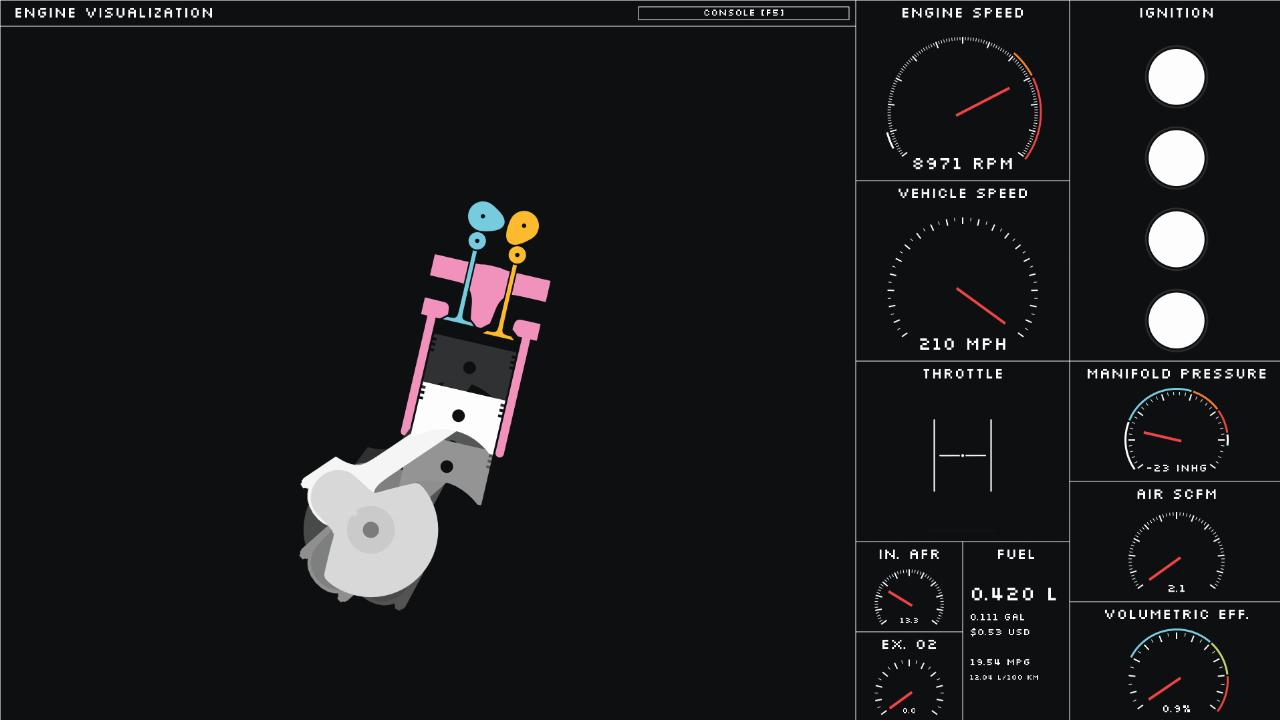Click the blue intake camshaft lobe
Viewport: 1280px width, 720px height.
point(485,216)
